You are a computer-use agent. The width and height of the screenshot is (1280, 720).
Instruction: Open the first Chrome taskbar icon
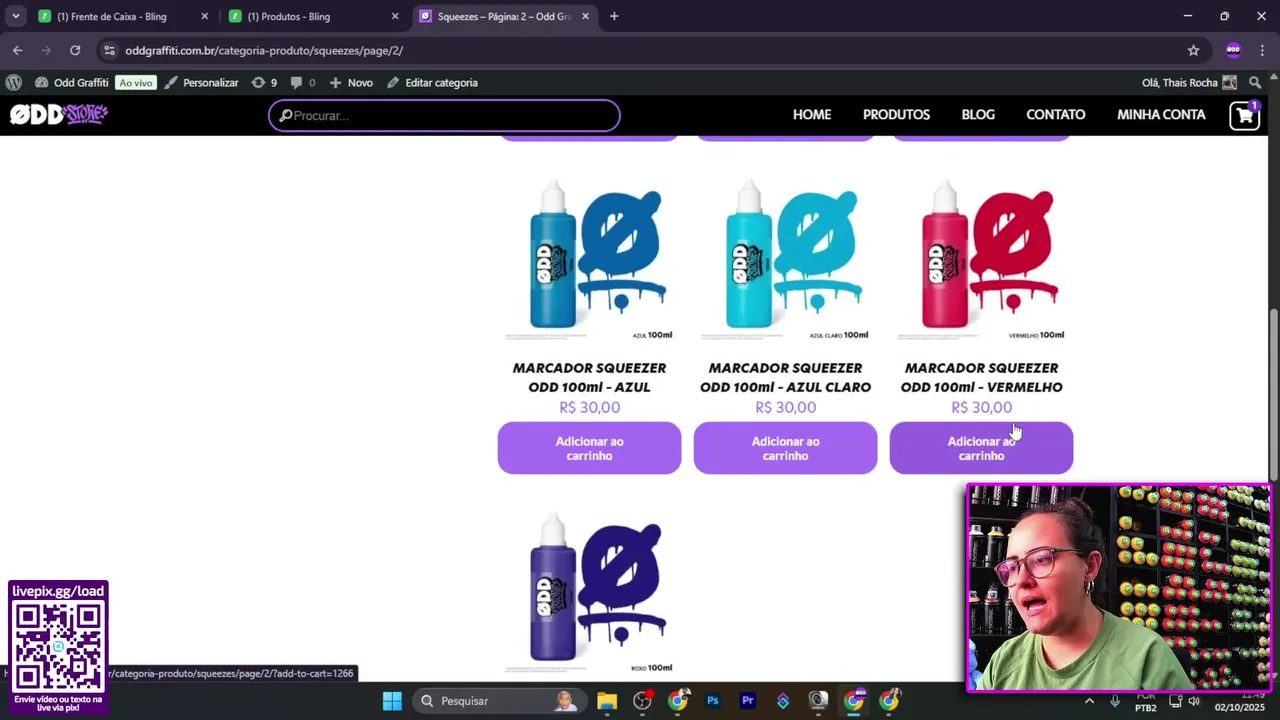tap(678, 701)
